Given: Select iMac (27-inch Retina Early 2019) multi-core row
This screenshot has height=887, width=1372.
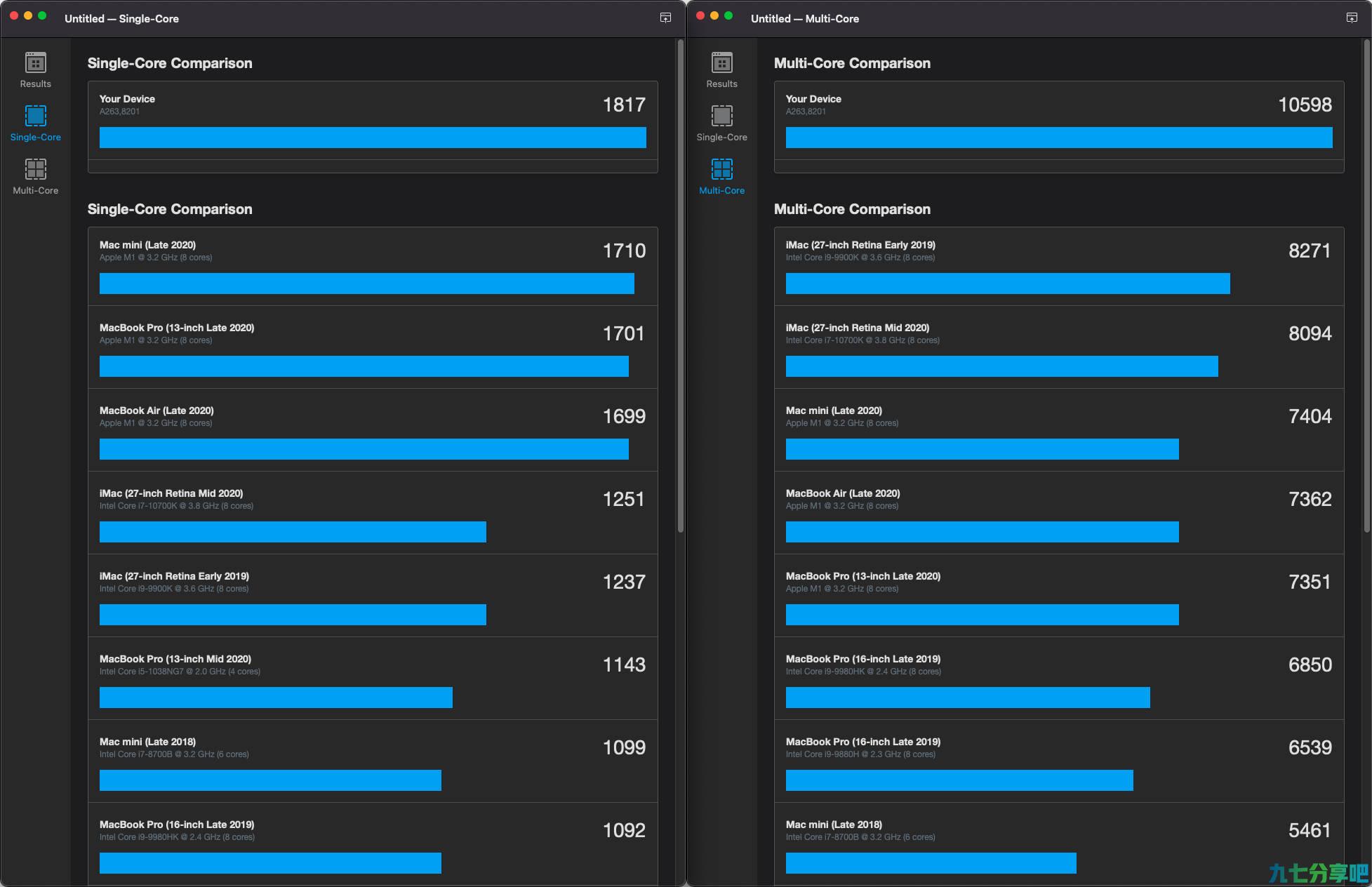Looking at the screenshot, I should [x=1059, y=266].
